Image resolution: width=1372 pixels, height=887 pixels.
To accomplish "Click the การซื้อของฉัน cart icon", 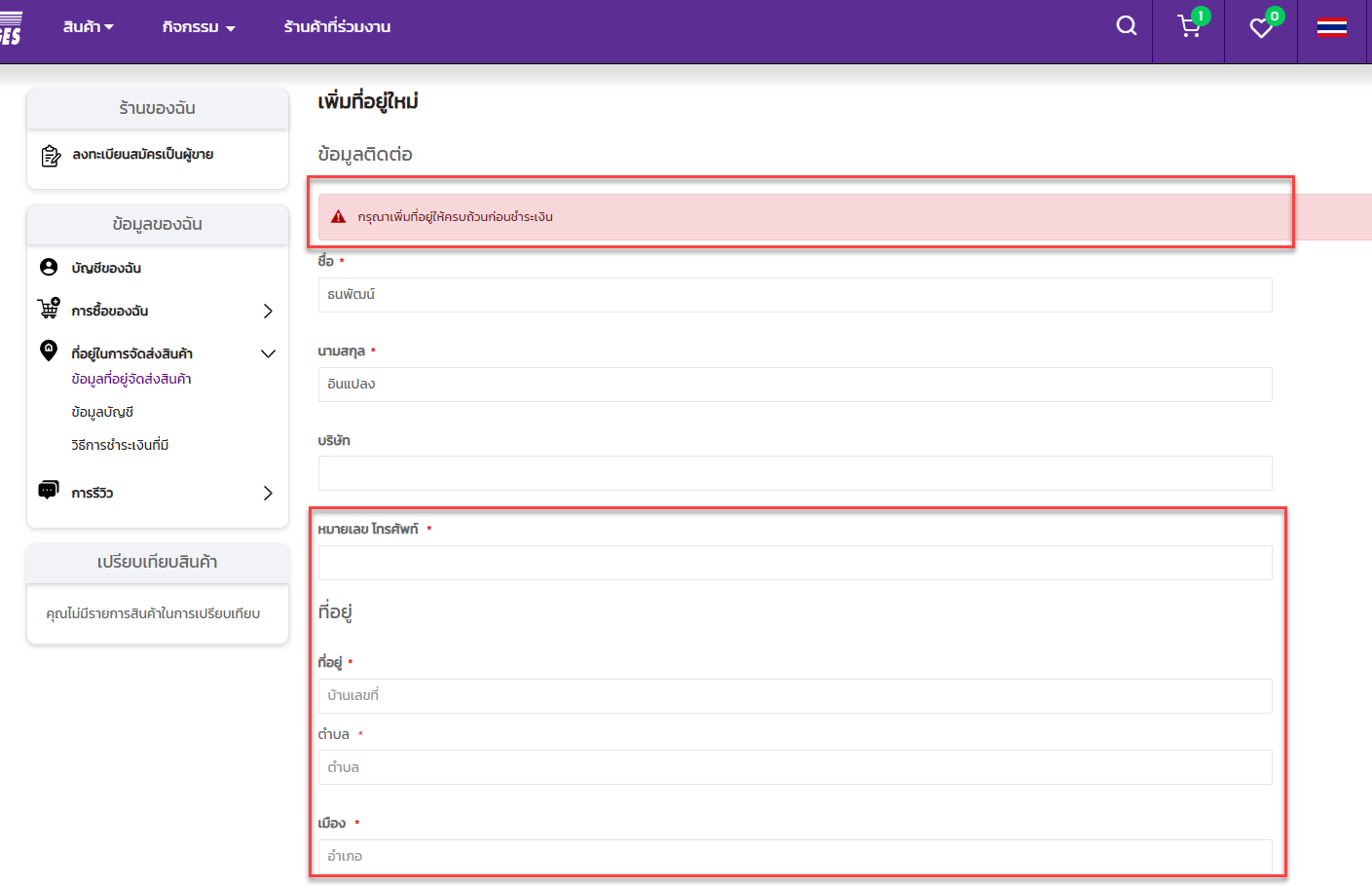I will coord(49,310).
